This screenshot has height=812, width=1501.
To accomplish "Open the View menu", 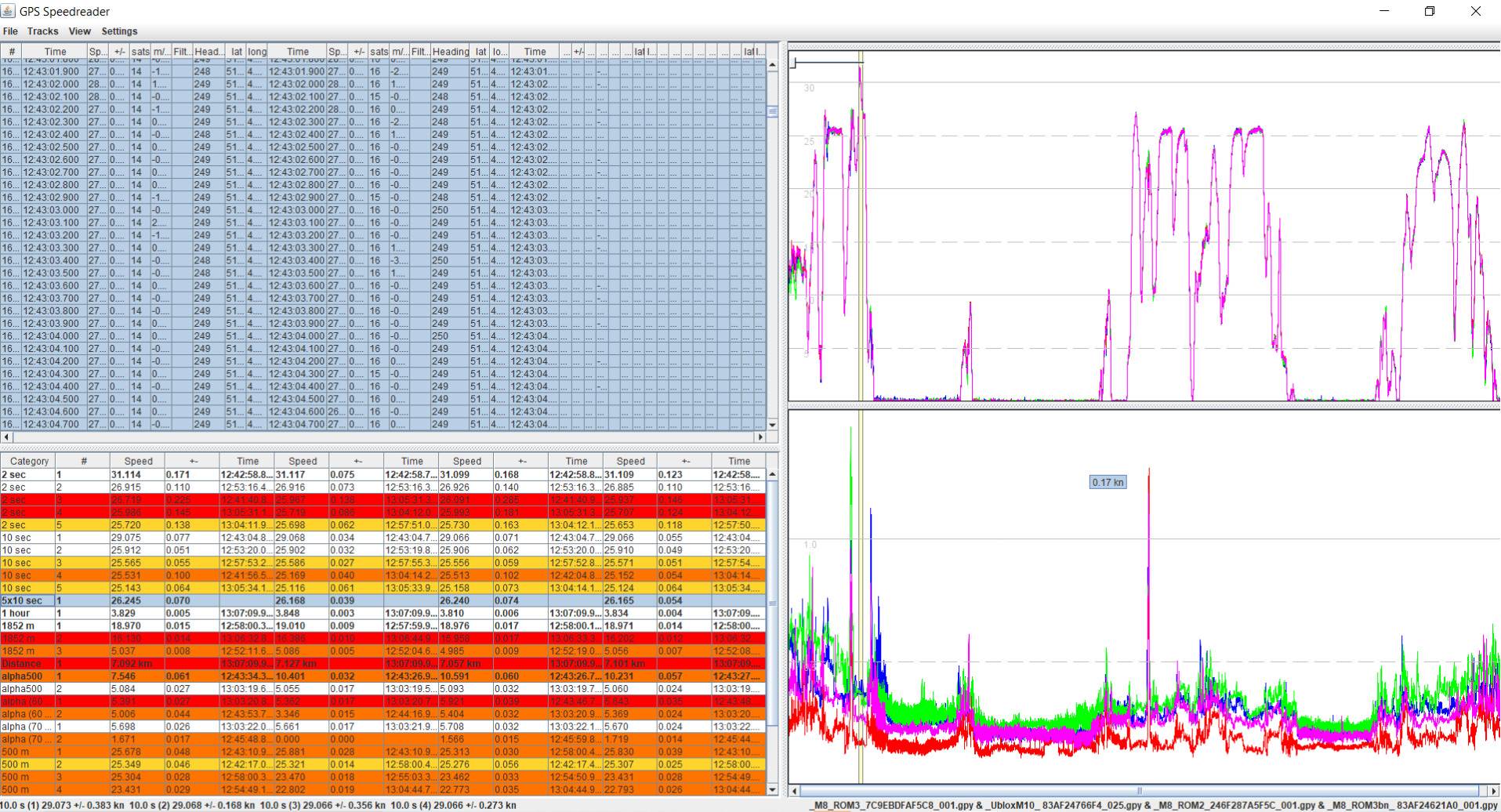I will pyautogui.click(x=79, y=31).
